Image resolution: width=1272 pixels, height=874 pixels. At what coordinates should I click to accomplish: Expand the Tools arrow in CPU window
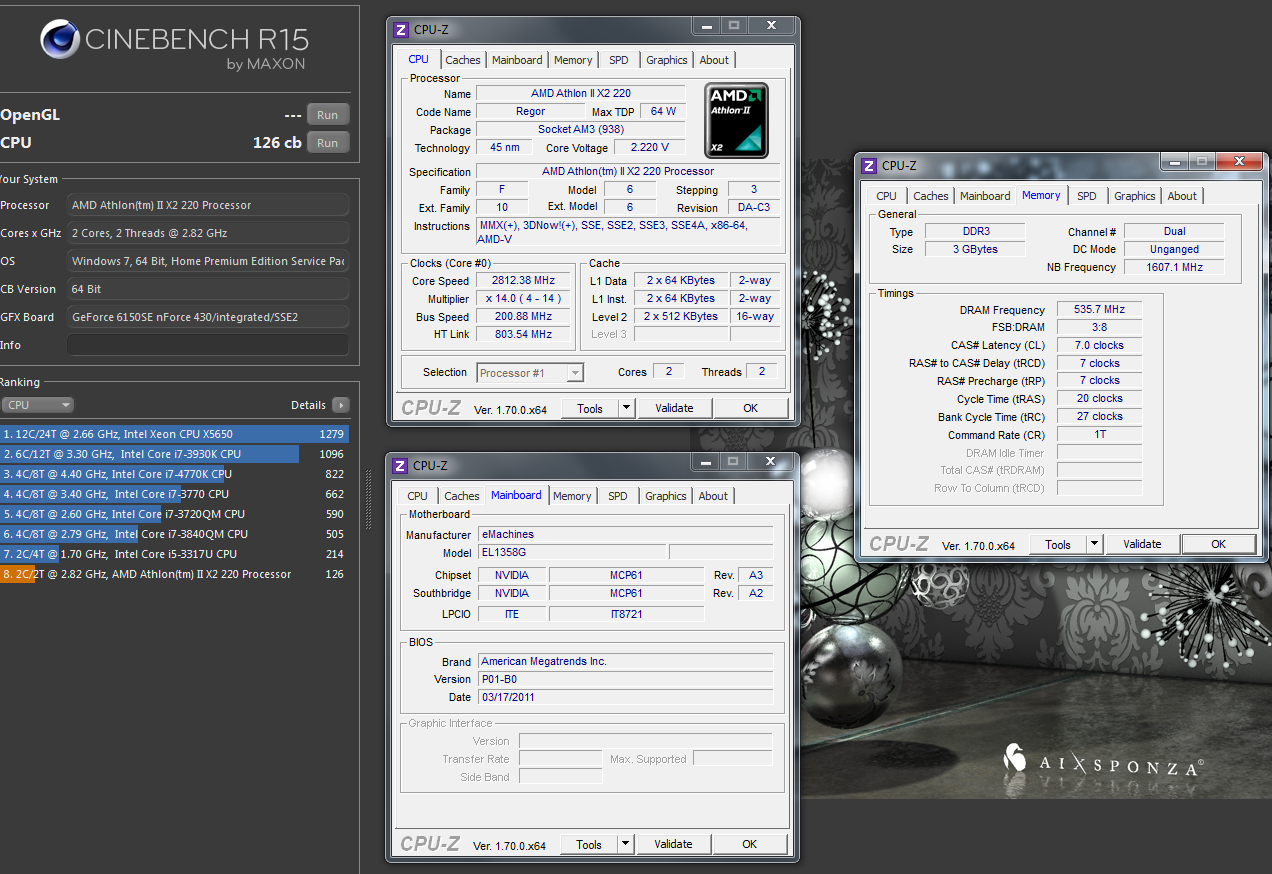coord(627,408)
